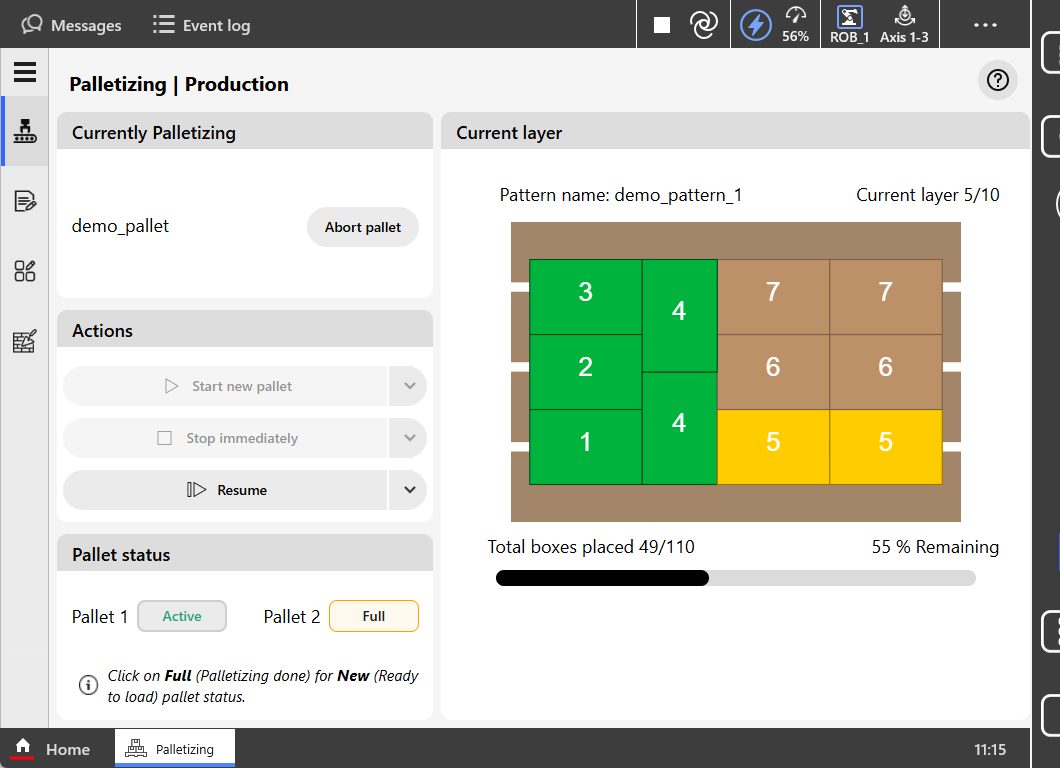Click the info icon in Pallet status
The height and width of the screenshot is (768, 1060).
[88, 685]
